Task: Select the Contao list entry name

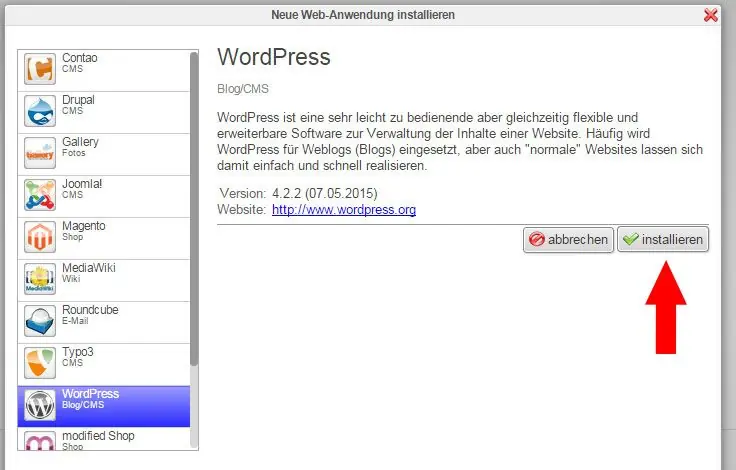Action: click(x=80, y=58)
